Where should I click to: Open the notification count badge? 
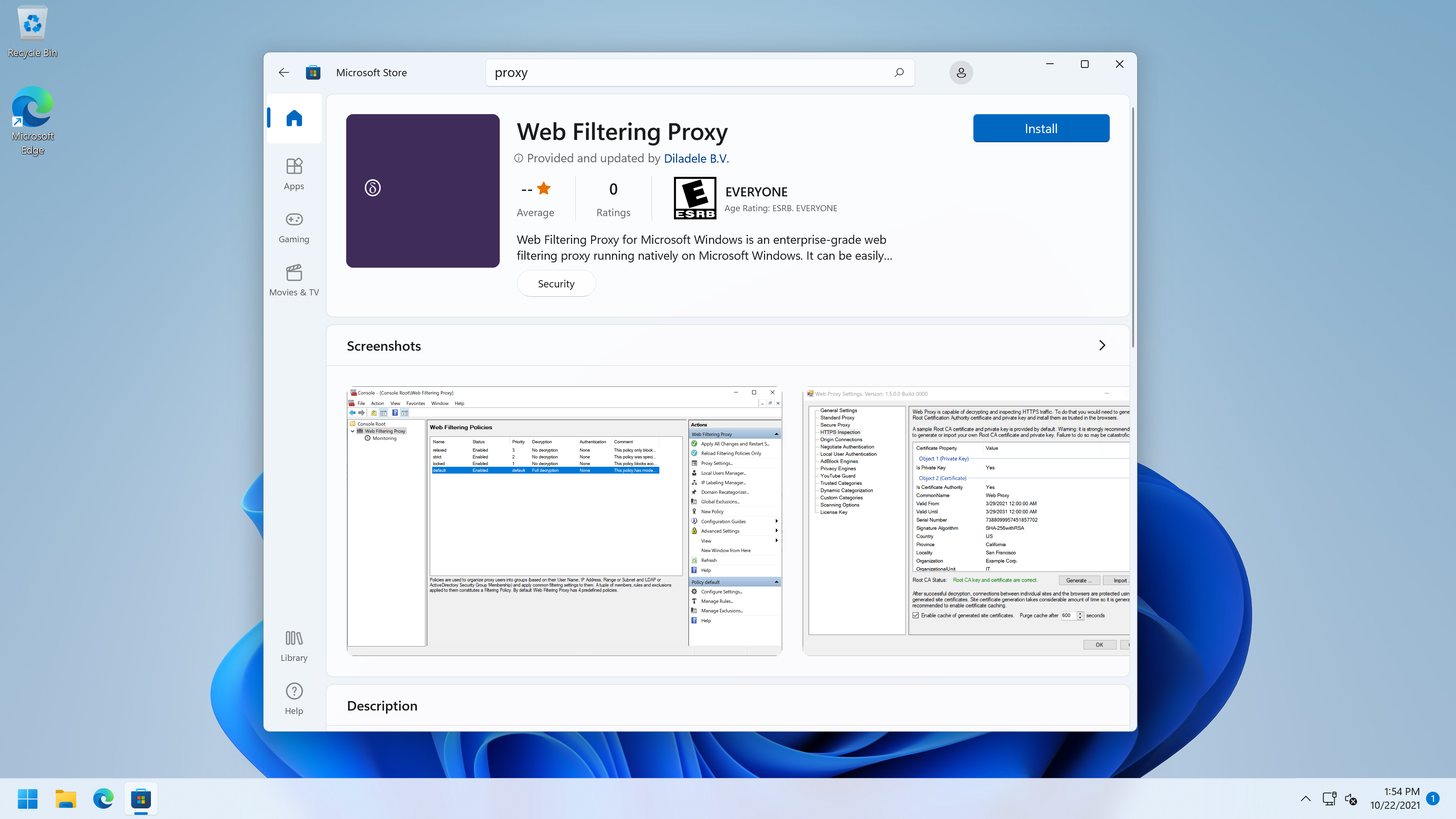(1433, 798)
